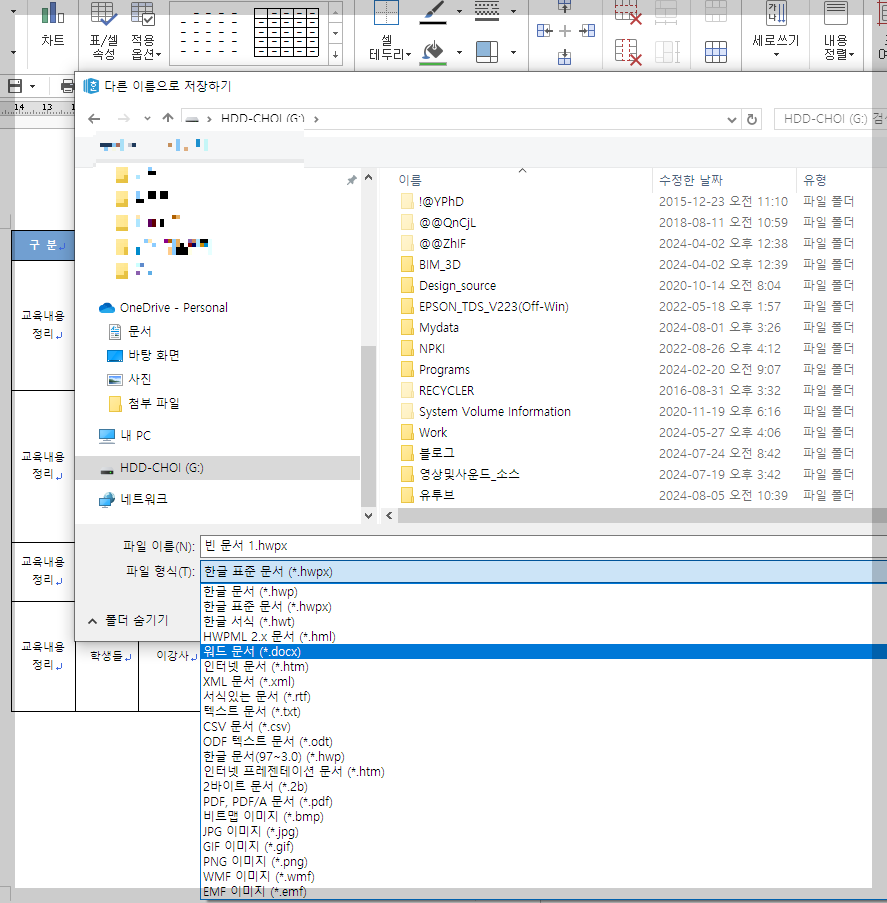Click the insert column left icon
887x903 pixels.
544,31
